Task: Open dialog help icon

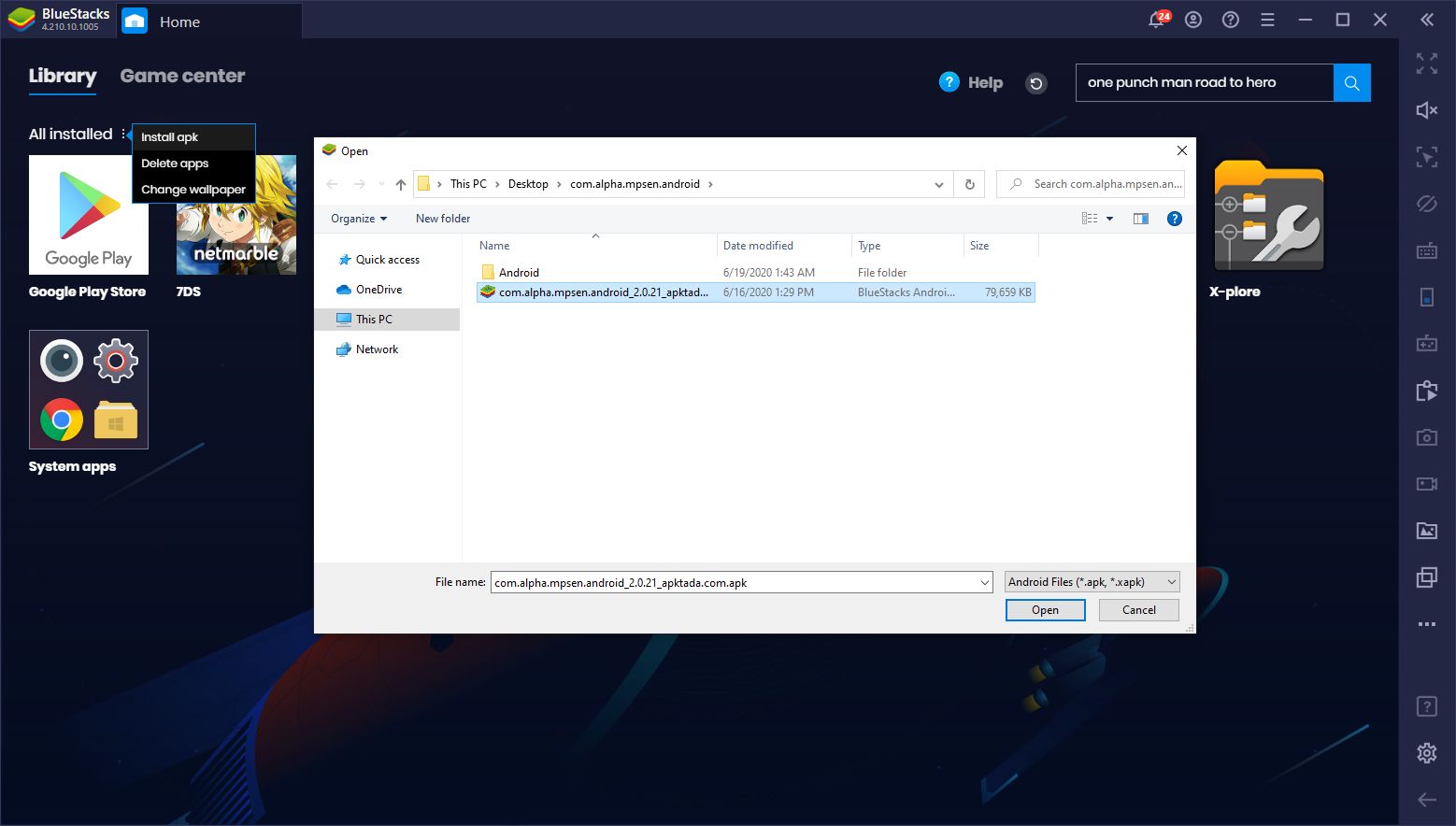Action: (1175, 219)
